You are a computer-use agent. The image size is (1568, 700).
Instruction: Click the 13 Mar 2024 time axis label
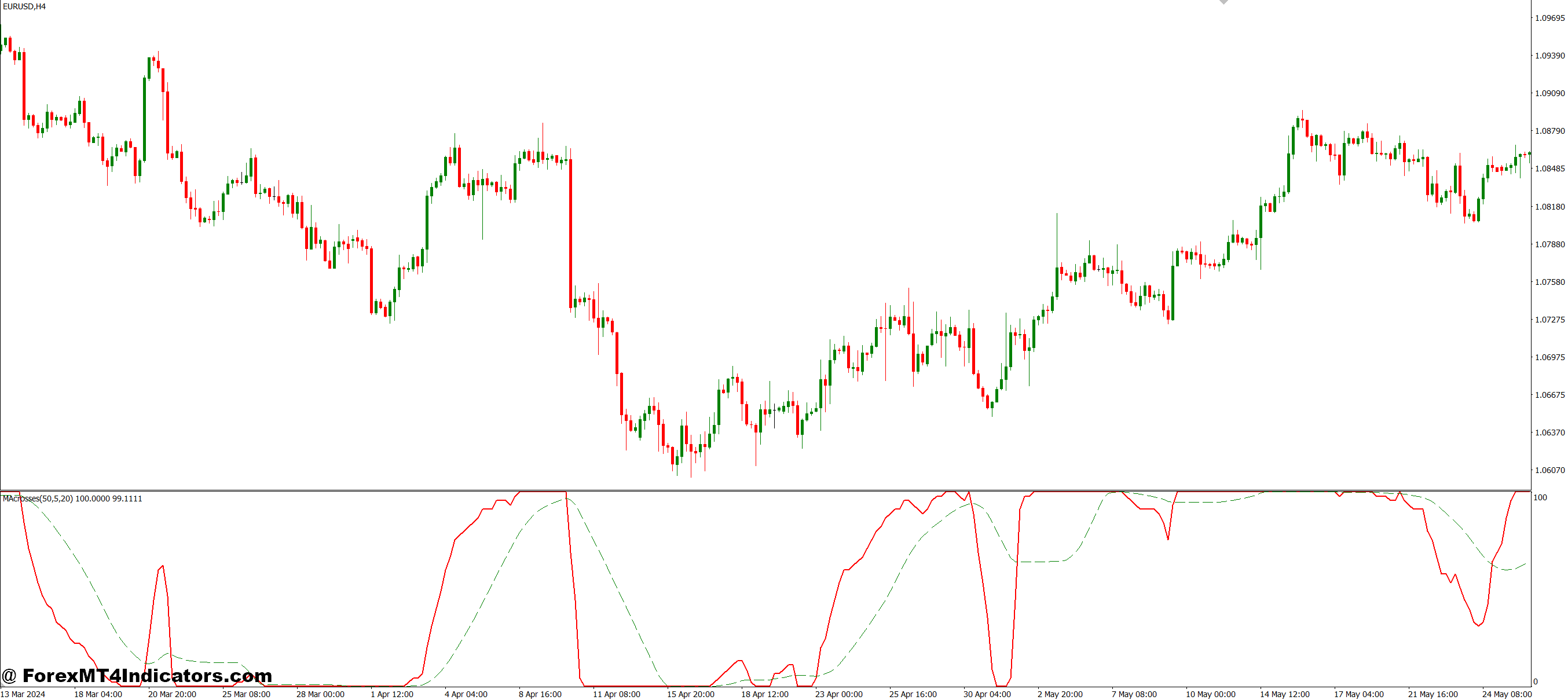pyautogui.click(x=24, y=694)
